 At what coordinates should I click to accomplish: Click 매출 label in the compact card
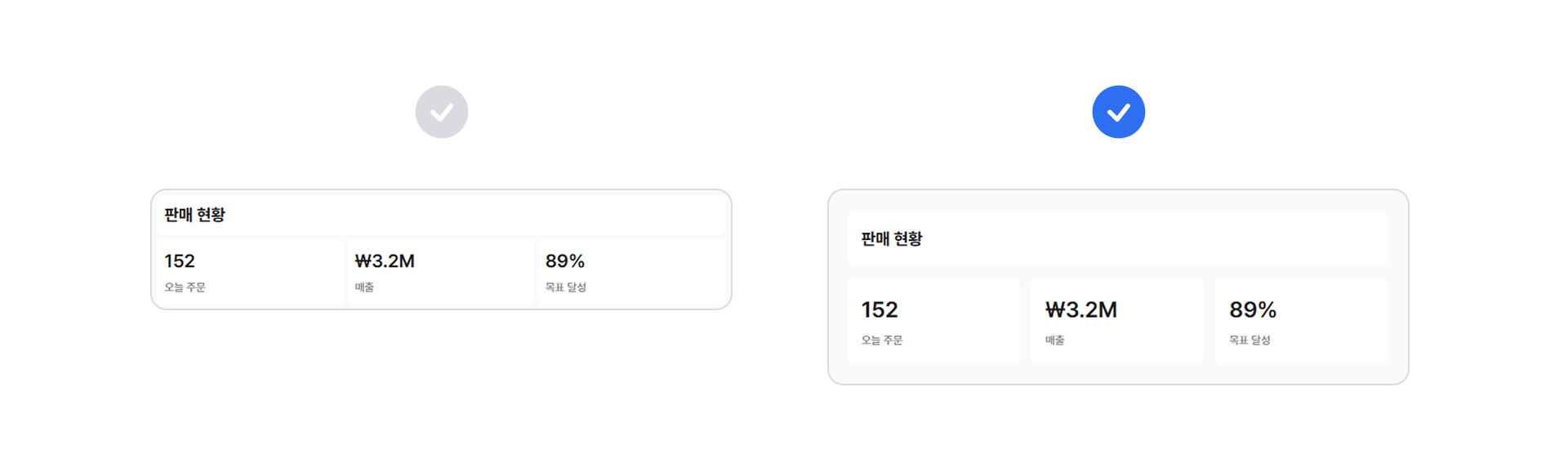point(364,287)
